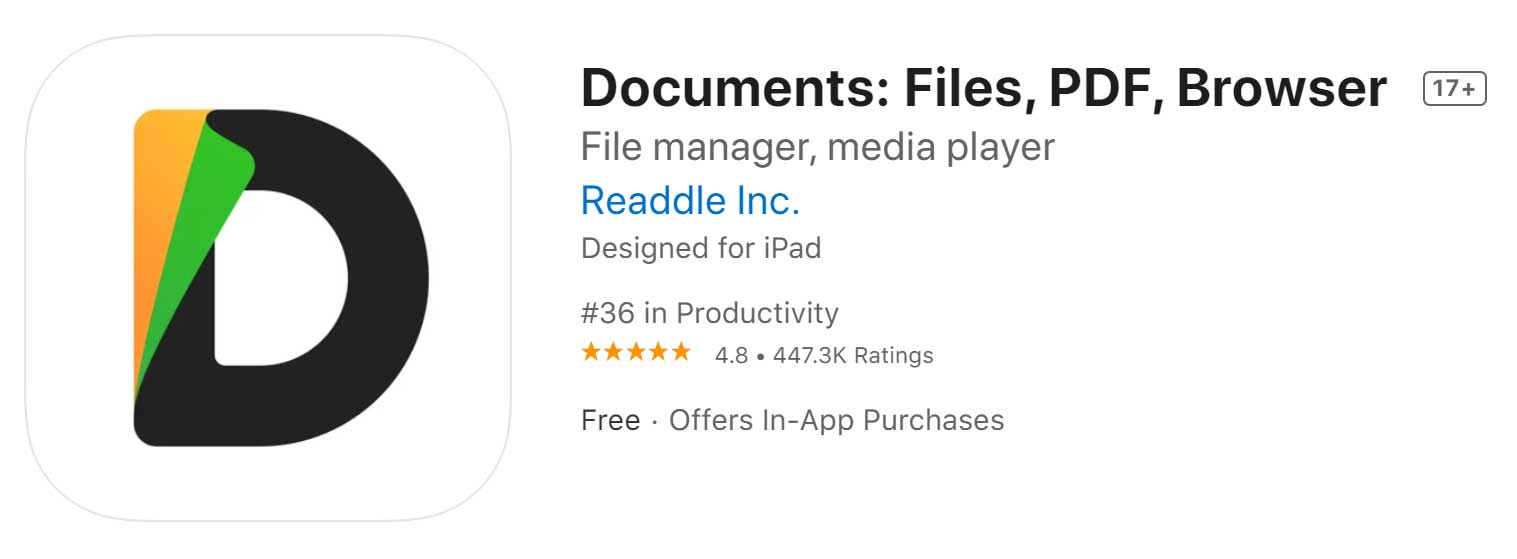Click the 17+ age rating badge
The width and height of the screenshot is (1517, 559).
pos(1454,89)
